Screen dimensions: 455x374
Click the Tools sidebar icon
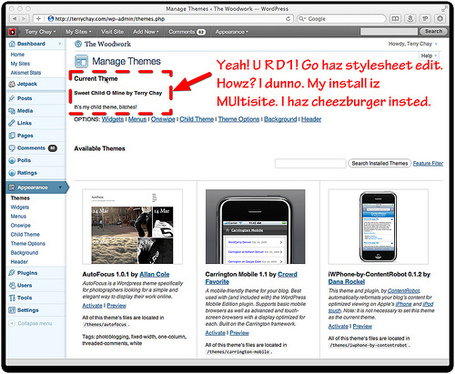point(12,298)
